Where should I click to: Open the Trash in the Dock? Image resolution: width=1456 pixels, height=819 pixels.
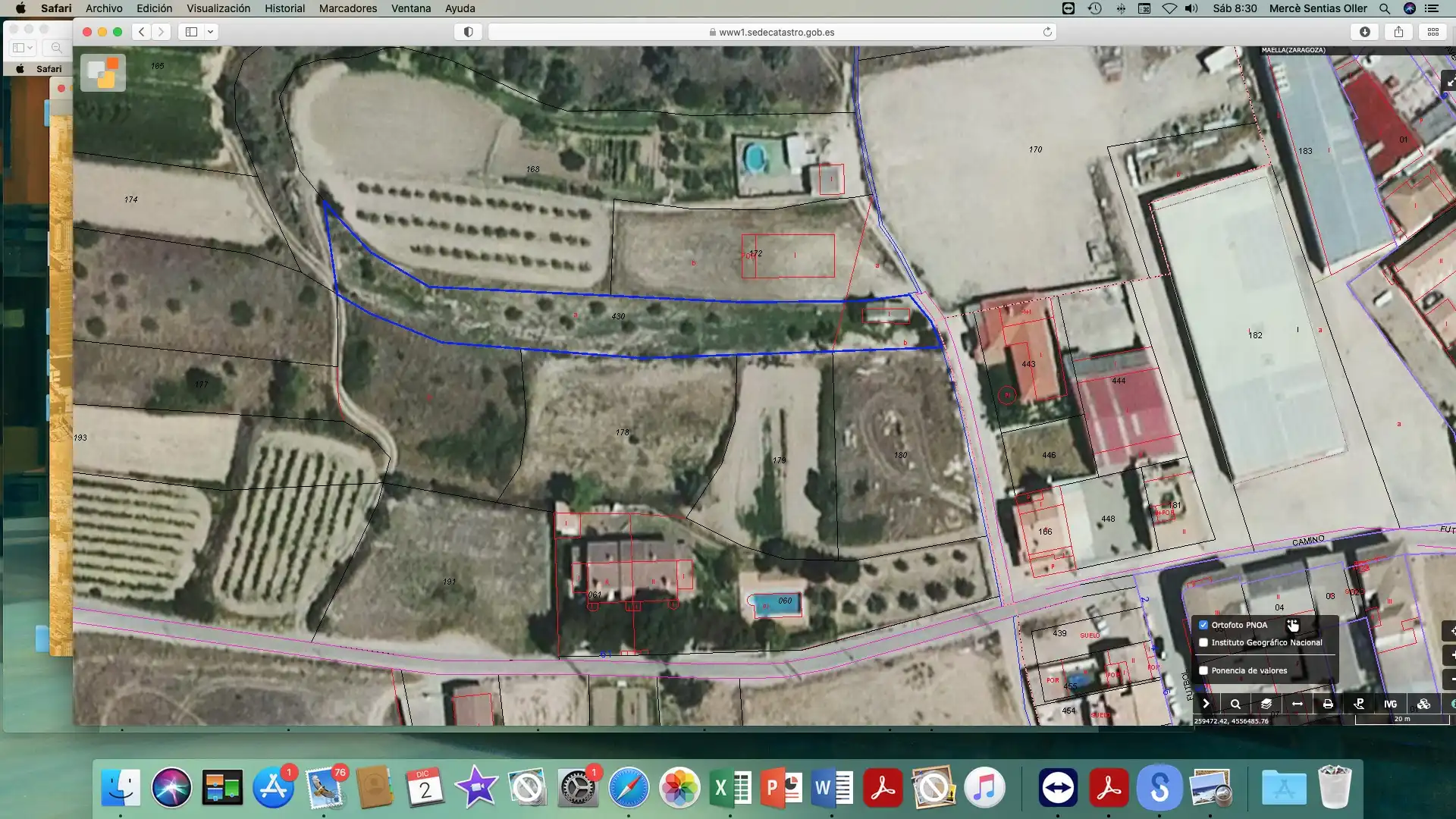tap(1335, 788)
